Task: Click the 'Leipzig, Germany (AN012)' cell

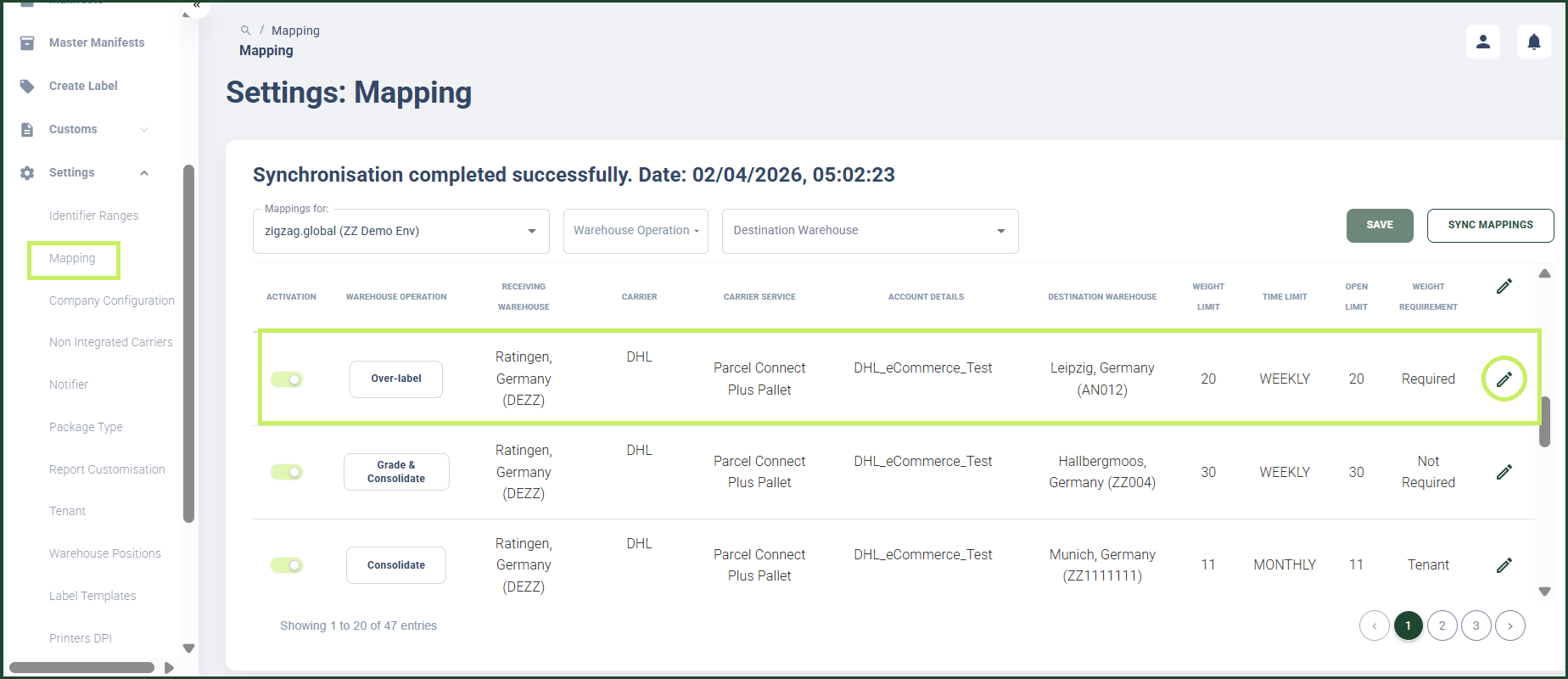Action: [x=1102, y=379]
